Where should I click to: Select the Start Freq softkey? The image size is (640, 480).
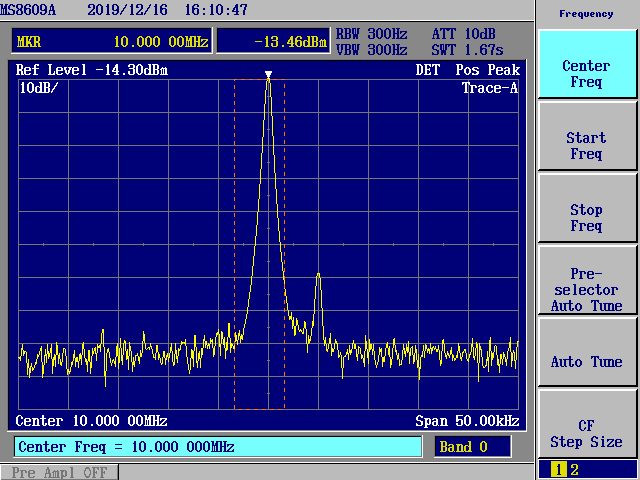click(587, 136)
